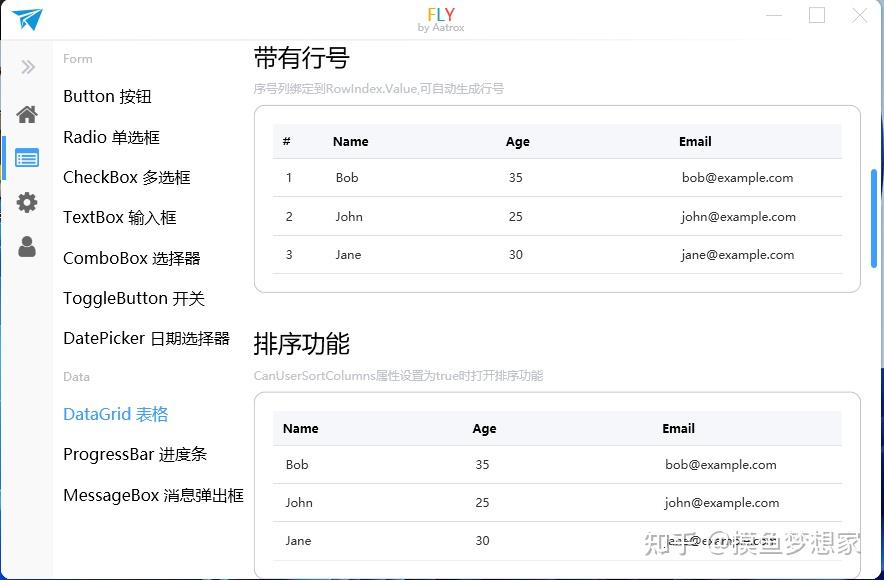The height and width of the screenshot is (580, 884).
Task: Click the home icon in the sidebar
Action: 27,114
